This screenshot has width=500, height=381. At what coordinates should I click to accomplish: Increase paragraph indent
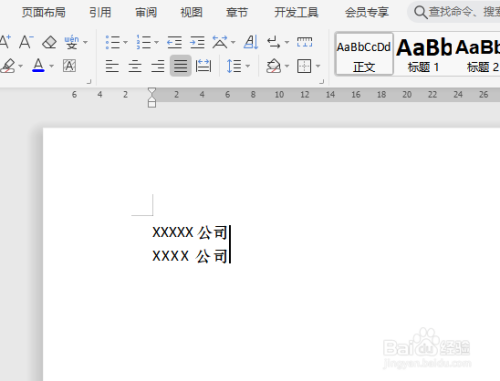point(197,42)
